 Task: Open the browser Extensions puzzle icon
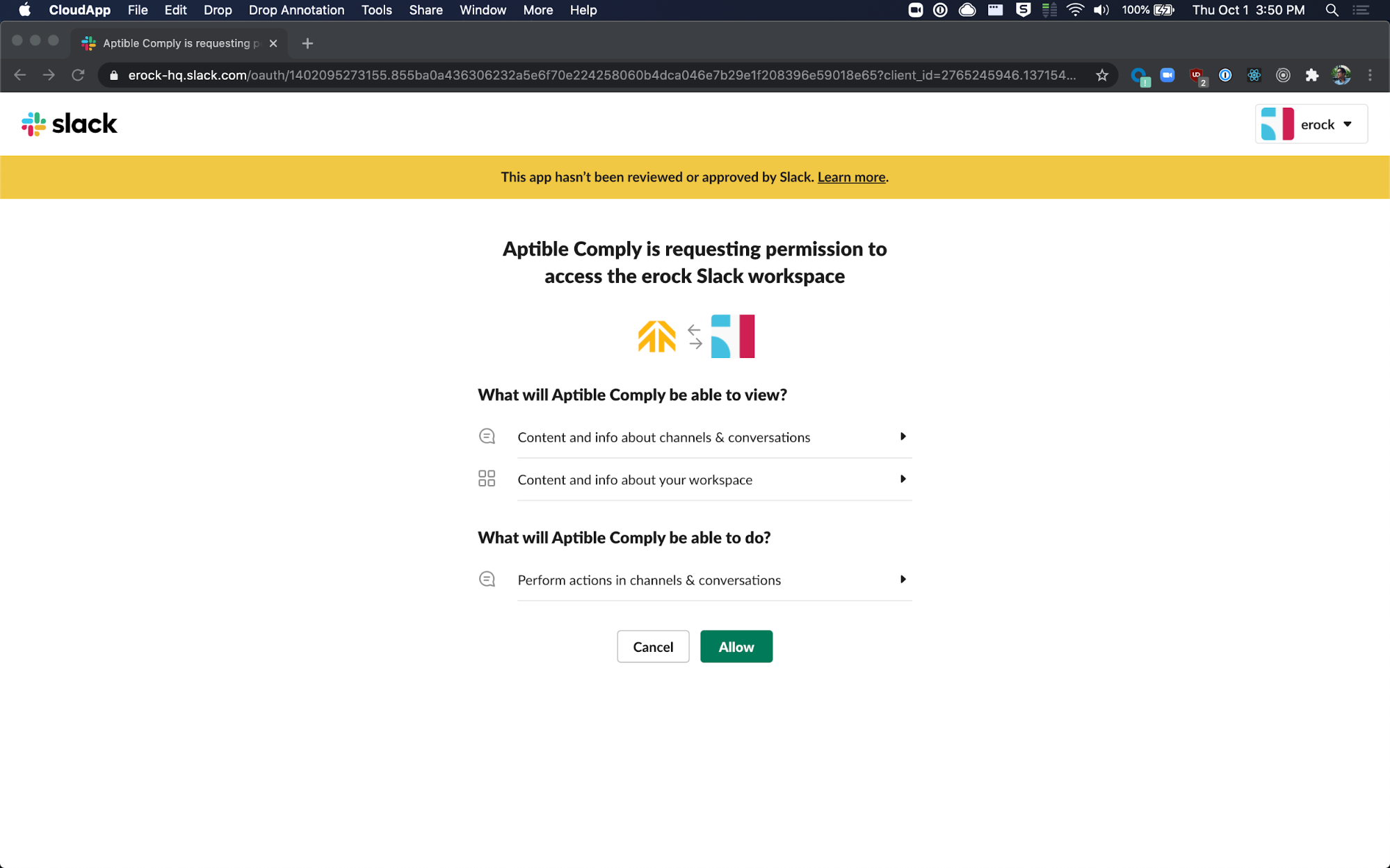[1311, 75]
